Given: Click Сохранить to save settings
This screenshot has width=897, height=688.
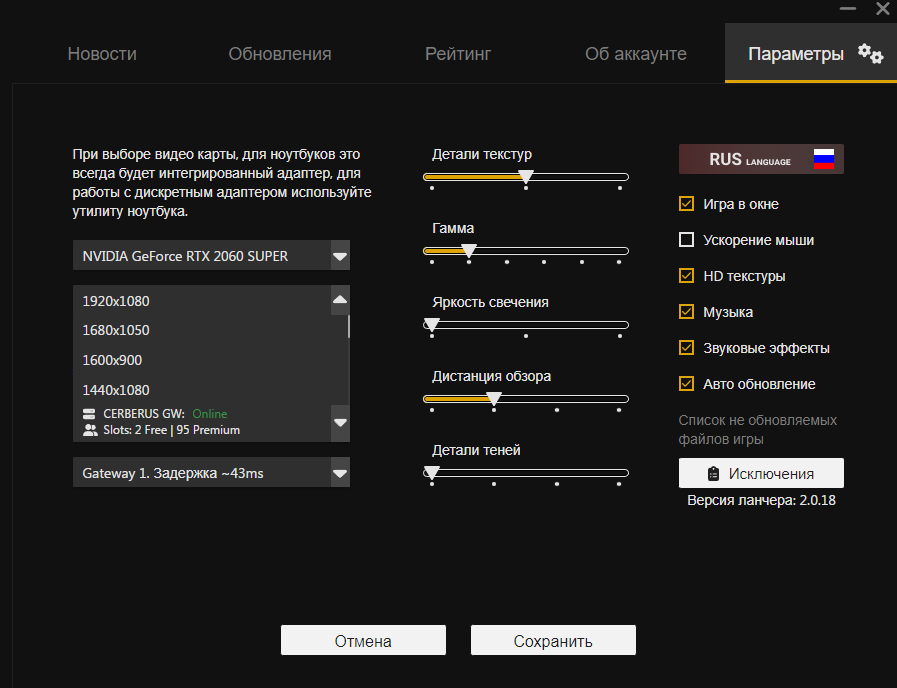Looking at the screenshot, I should pos(553,640).
